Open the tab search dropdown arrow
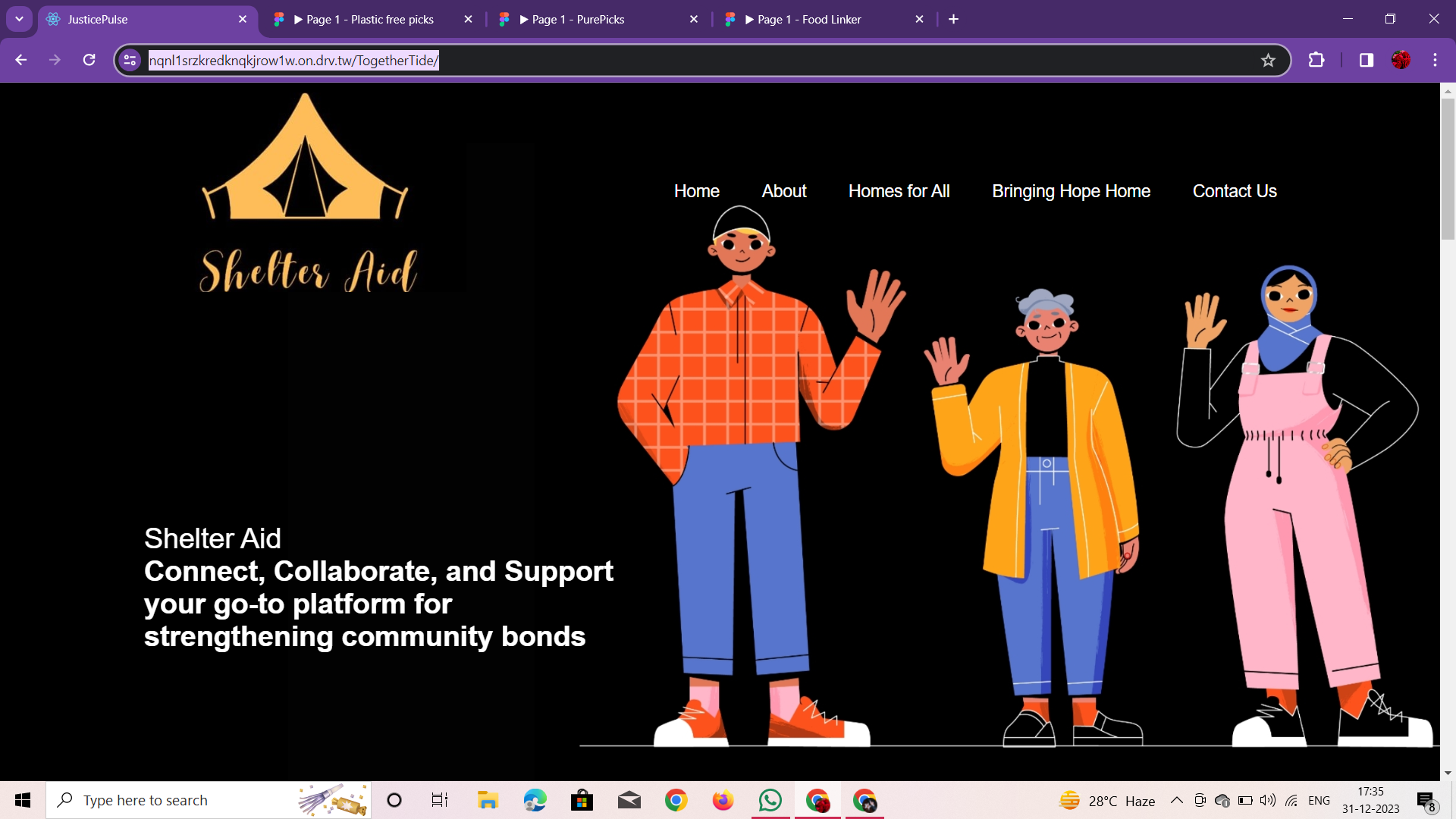1456x819 pixels. point(19,19)
